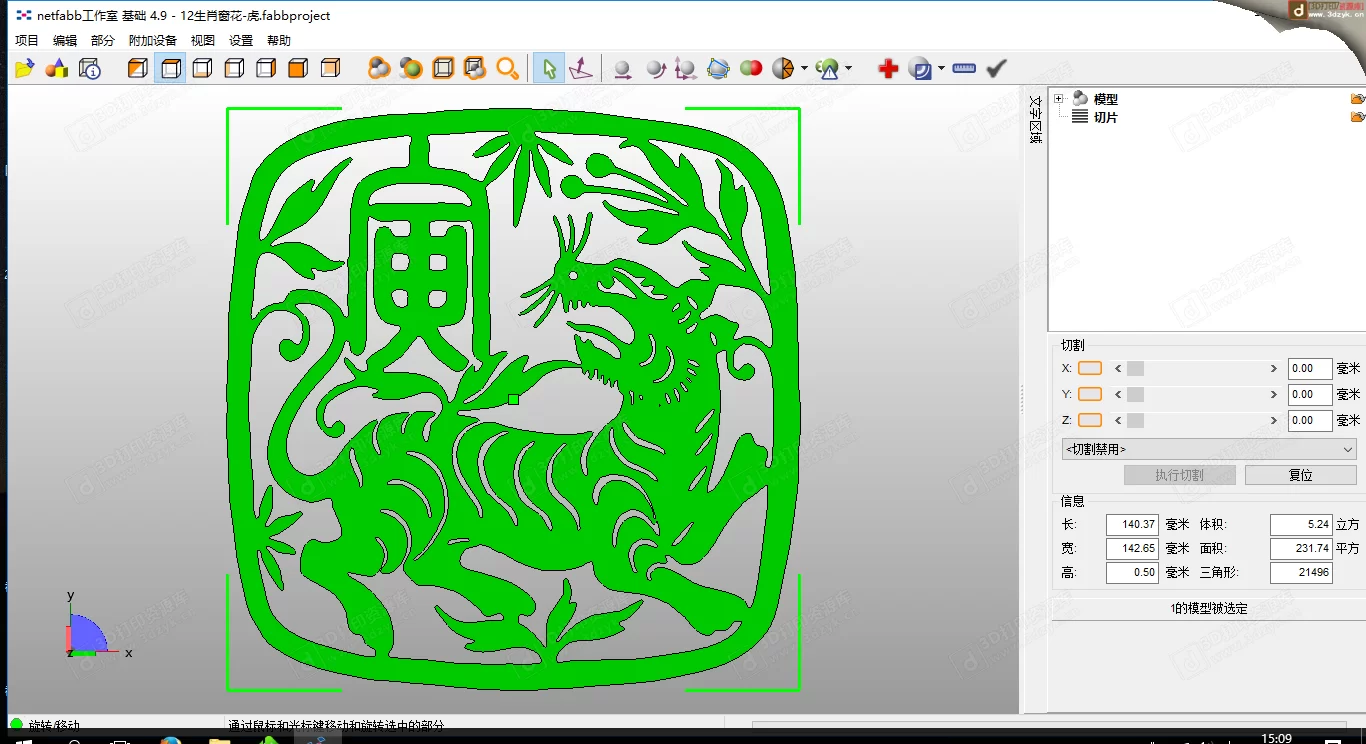Click the Y cut value field
This screenshot has width=1366, height=744.
pos(1310,394)
